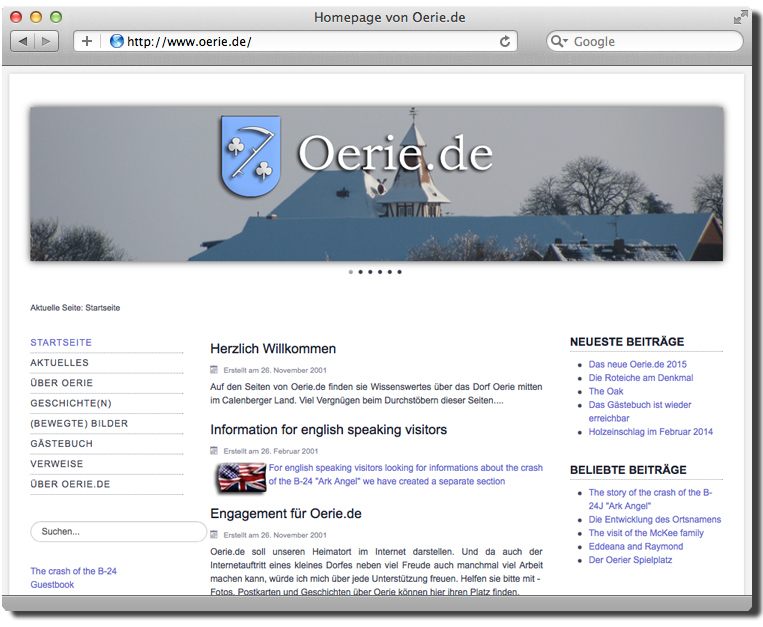Viewport: 763px width, 627px height.
Task: Select the third slideshow dot indicator
Action: 370,272
